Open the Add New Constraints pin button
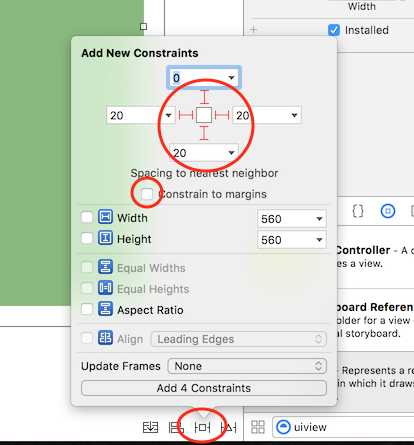The image size is (414, 445). [202, 427]
